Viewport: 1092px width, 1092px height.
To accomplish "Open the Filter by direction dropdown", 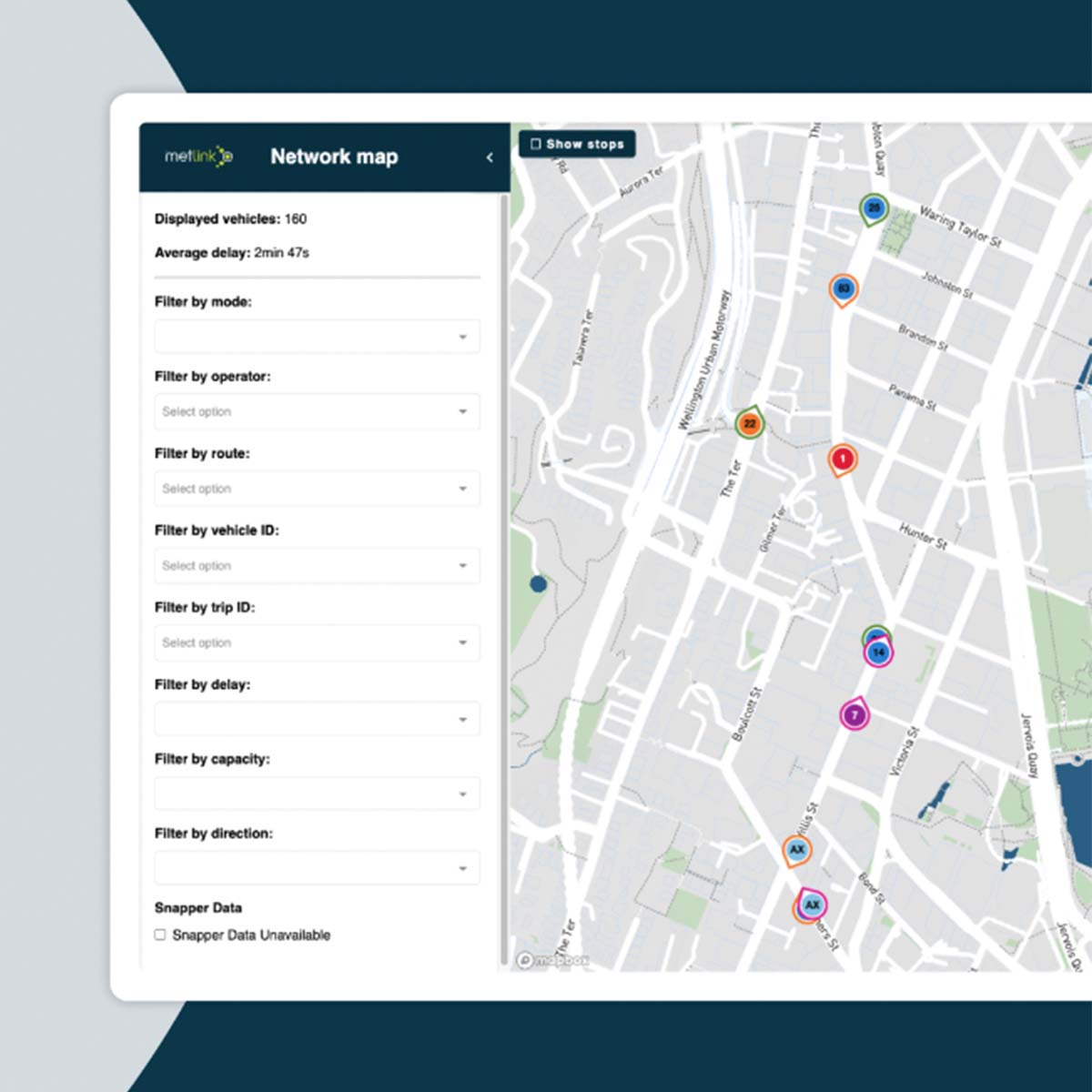I will 317,867.
